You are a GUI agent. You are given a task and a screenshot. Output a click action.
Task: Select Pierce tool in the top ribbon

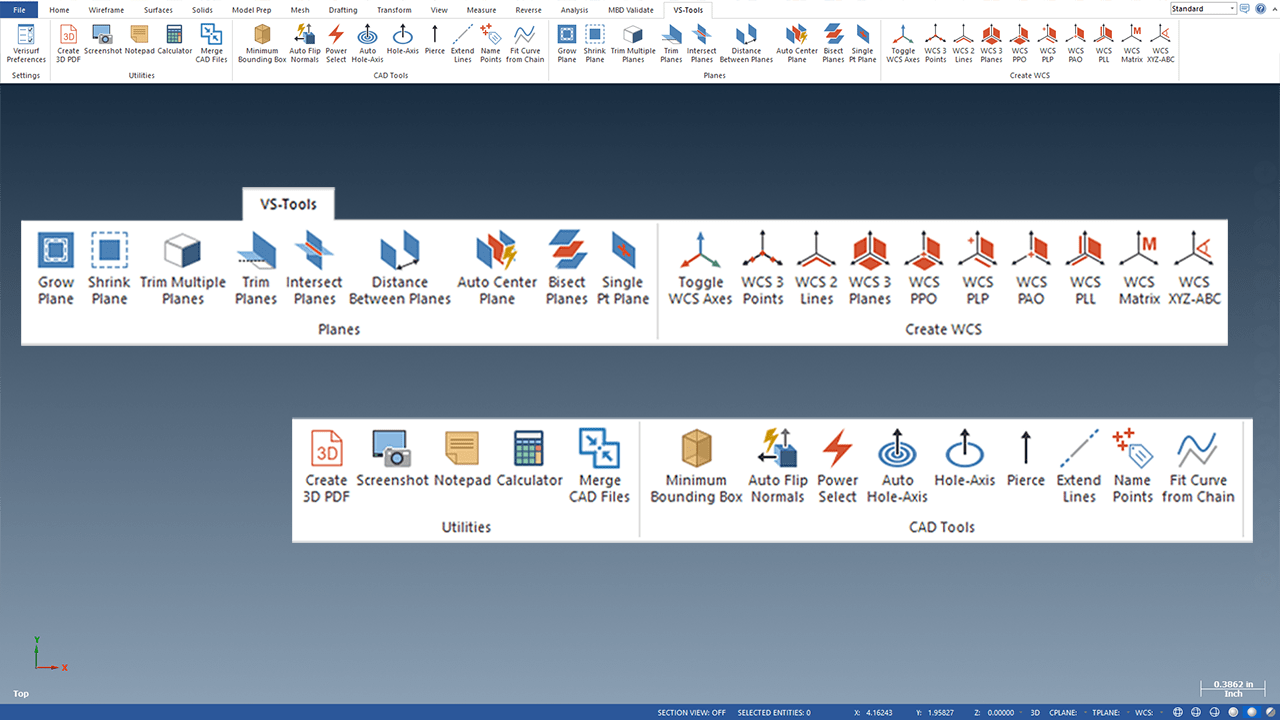[x=434, y=40]
